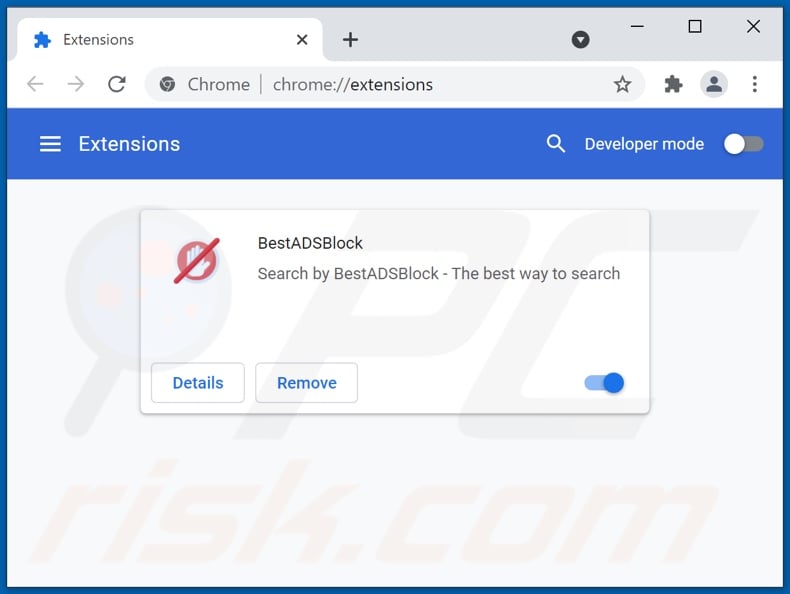Image resolution: width=790 pixels, height=594 pixels.
Task: Click the Extensions page header title
Action: (129, 144)
